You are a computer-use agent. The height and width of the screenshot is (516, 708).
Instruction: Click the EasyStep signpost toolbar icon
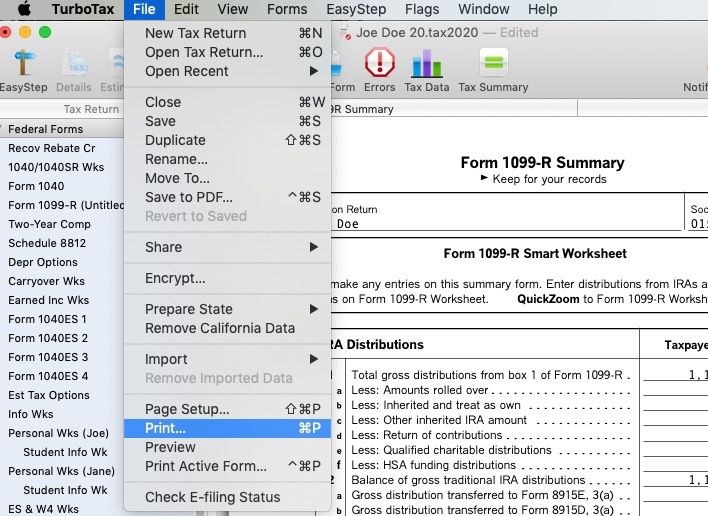coord(23,63)
